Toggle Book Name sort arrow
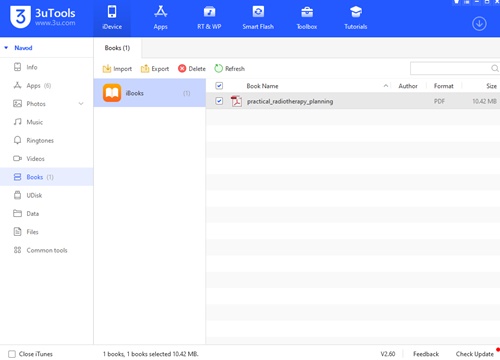Image resolution: width=500 pixels, height=360 pixels. [386, 86]
